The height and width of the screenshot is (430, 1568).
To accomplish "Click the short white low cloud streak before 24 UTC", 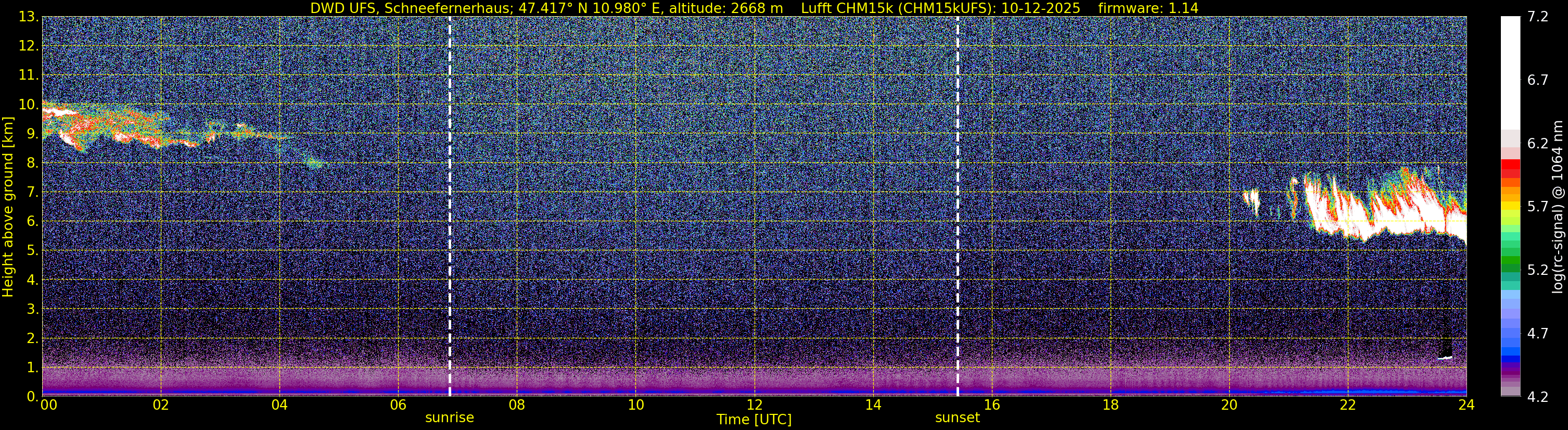I will click(x=1445, y=358).
